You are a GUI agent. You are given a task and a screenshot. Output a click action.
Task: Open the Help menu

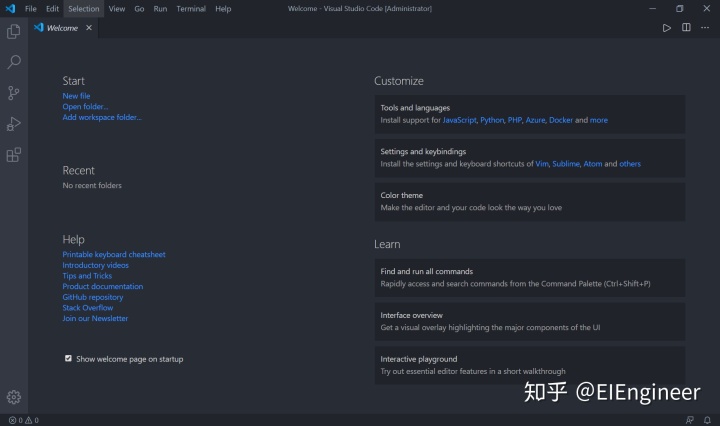223,9
